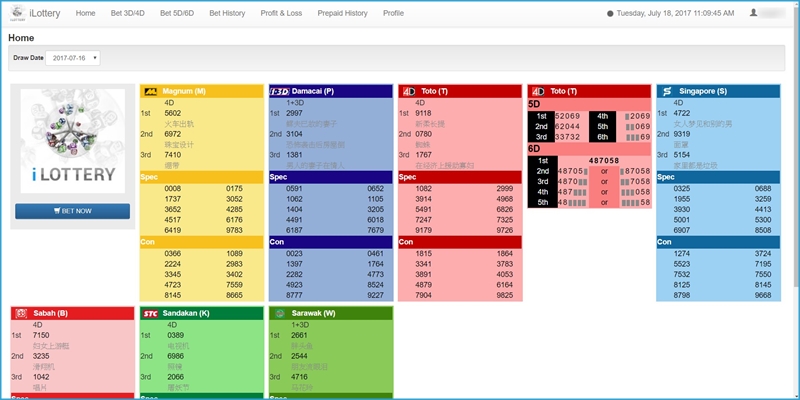This screenshot has height=400, width=800.
Task: Click the Sandakan STC logo icon
Action: (x=150, y=313)
